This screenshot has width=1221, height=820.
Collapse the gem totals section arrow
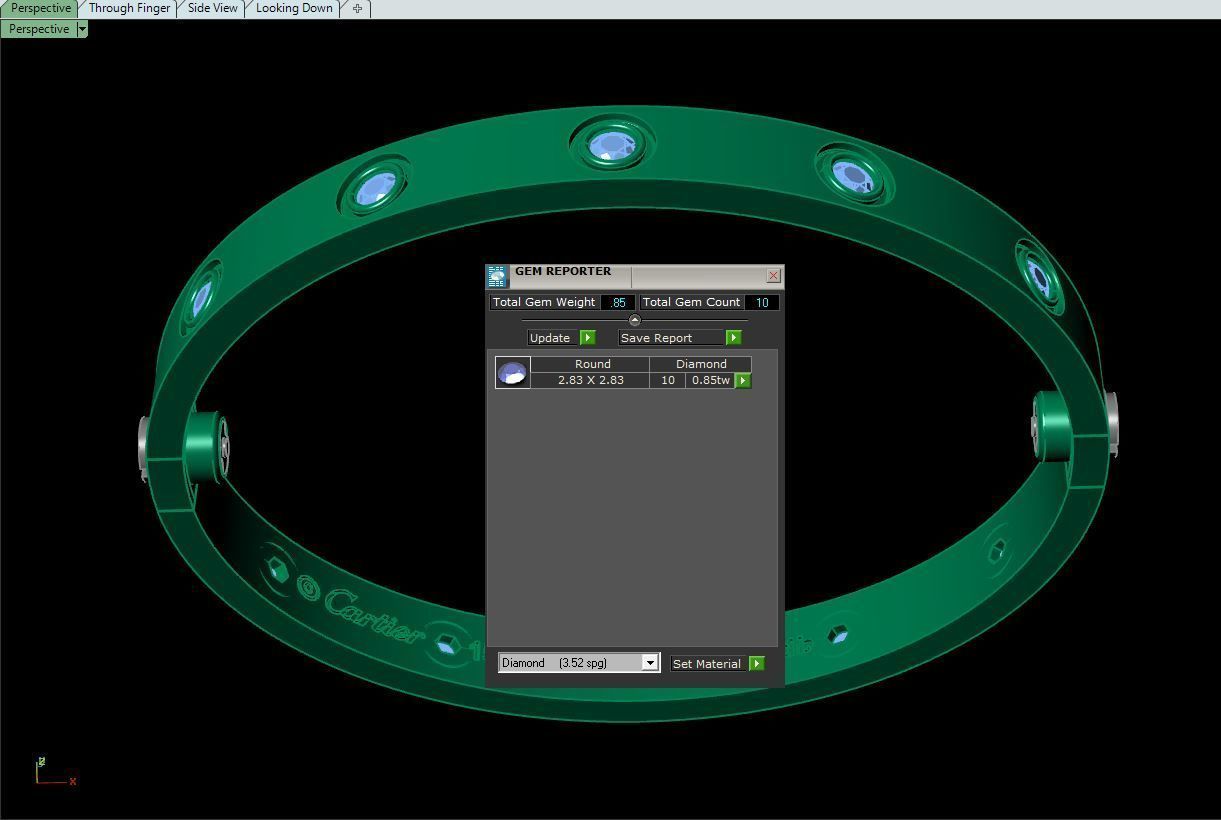[634, 320]
